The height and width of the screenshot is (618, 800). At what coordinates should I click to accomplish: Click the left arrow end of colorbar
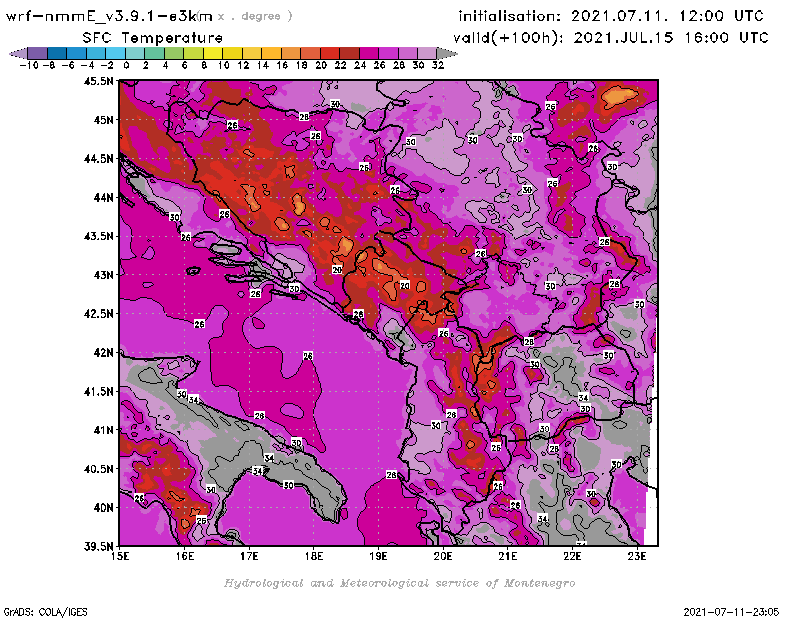(15, 52)
